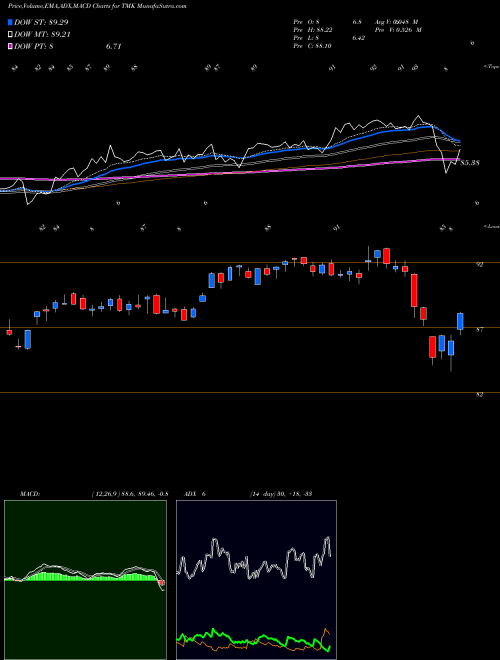This screenshot has height=660, width=500.
Task: Click the last blue candlestick near 87 line
Action: click(x=460, y=321)
